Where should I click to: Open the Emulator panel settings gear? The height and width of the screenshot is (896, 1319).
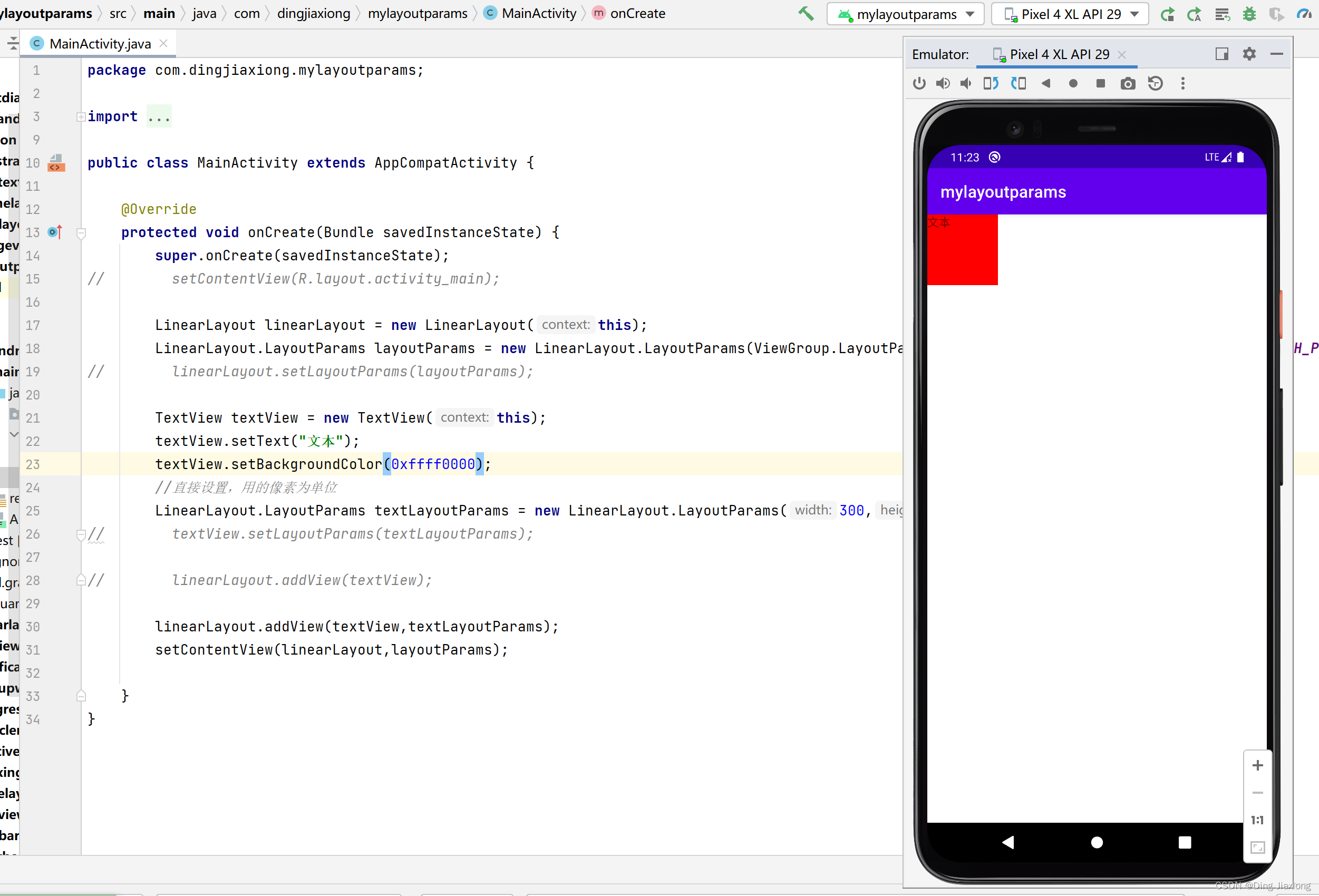click(1249, 54)
